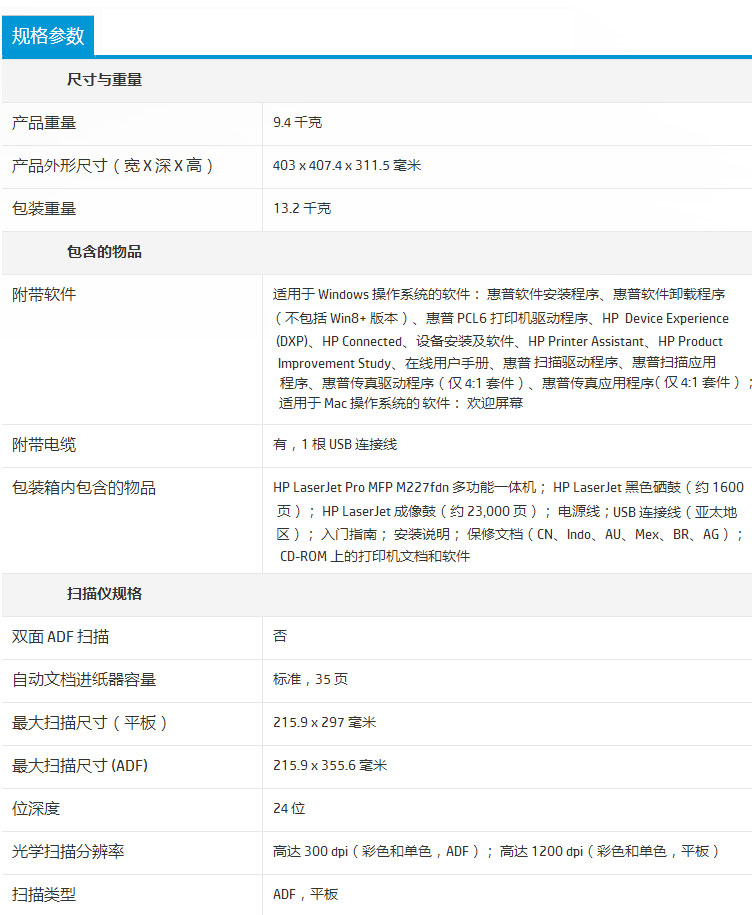Screen dimensions: 752x915
Task: Click the 9.4 千克 value
Action: point(298,123)
